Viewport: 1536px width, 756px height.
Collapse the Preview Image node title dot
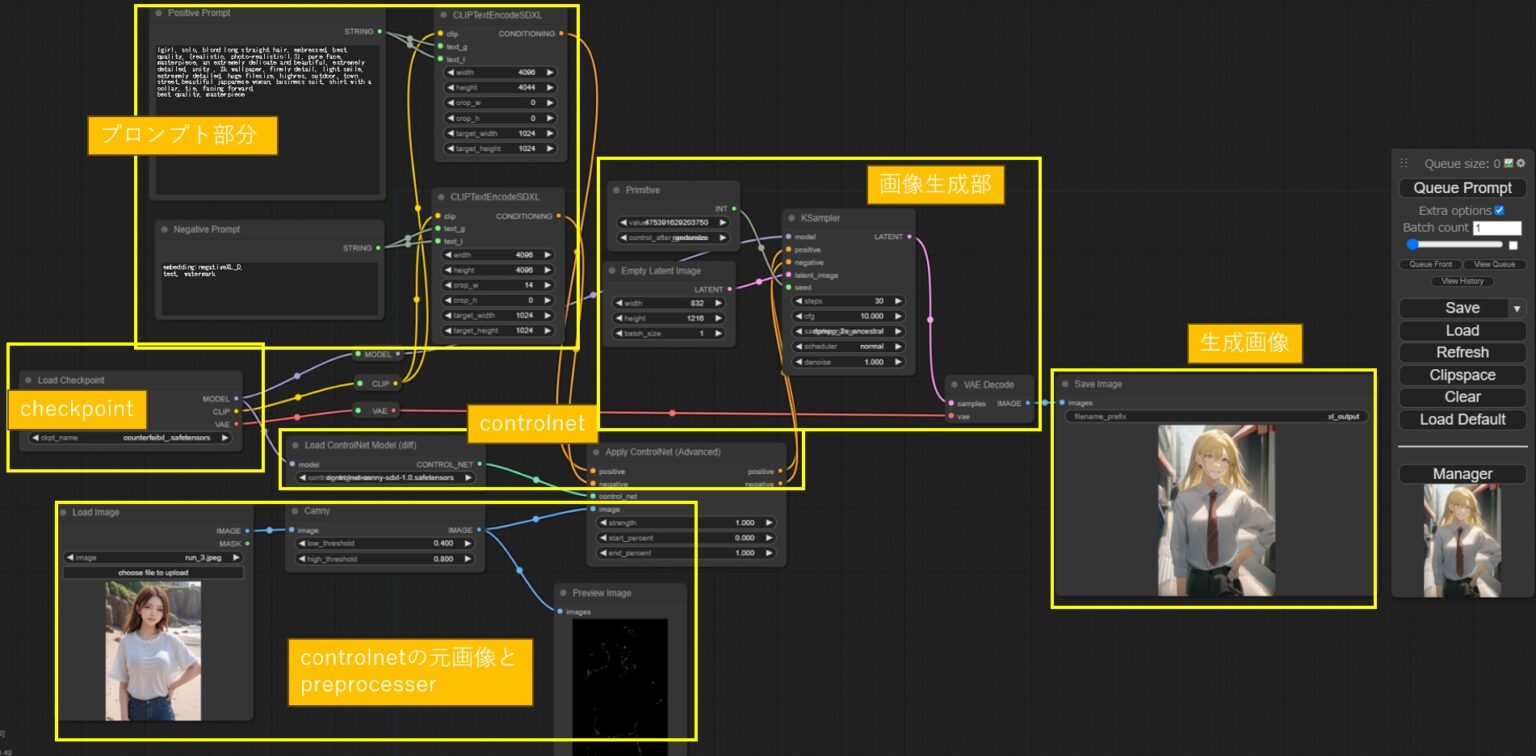[561, 592]
